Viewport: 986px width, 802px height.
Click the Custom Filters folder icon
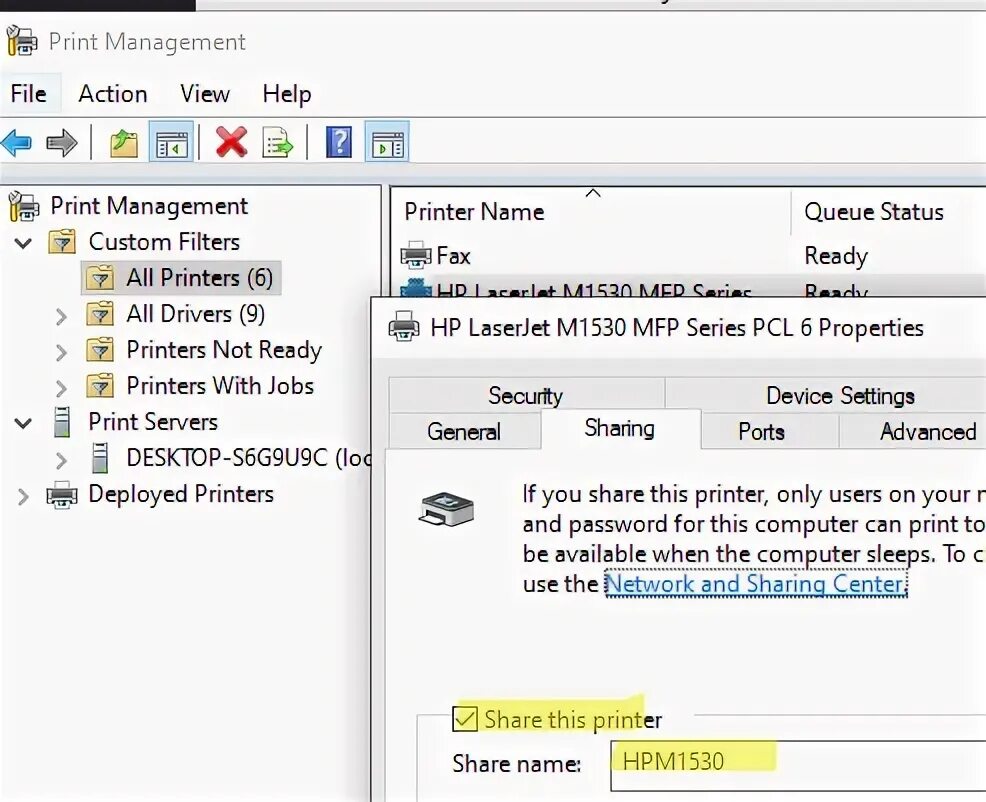click(x=62, y=242)
